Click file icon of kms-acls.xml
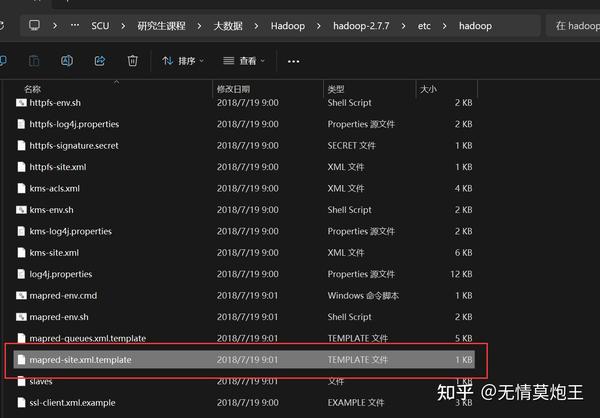600x418 pixels. 21,188
